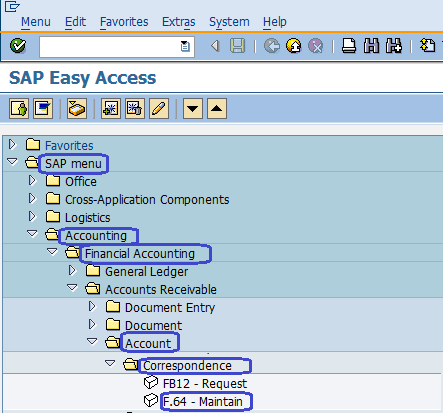Open the Extras menu

click(x=179, y=22)
